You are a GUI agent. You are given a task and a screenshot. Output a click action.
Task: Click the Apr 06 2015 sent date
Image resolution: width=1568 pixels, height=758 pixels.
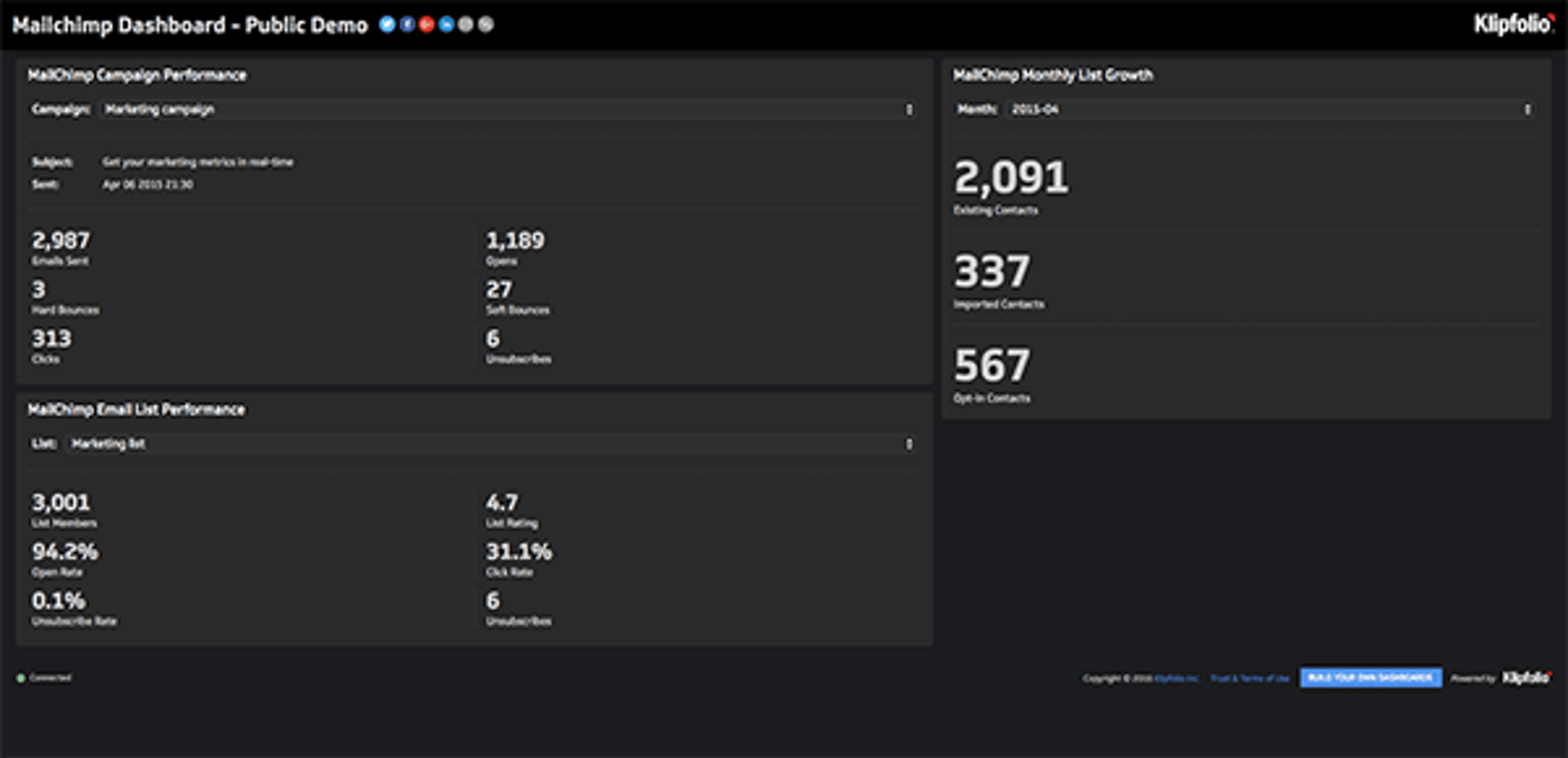pos(148,185)
